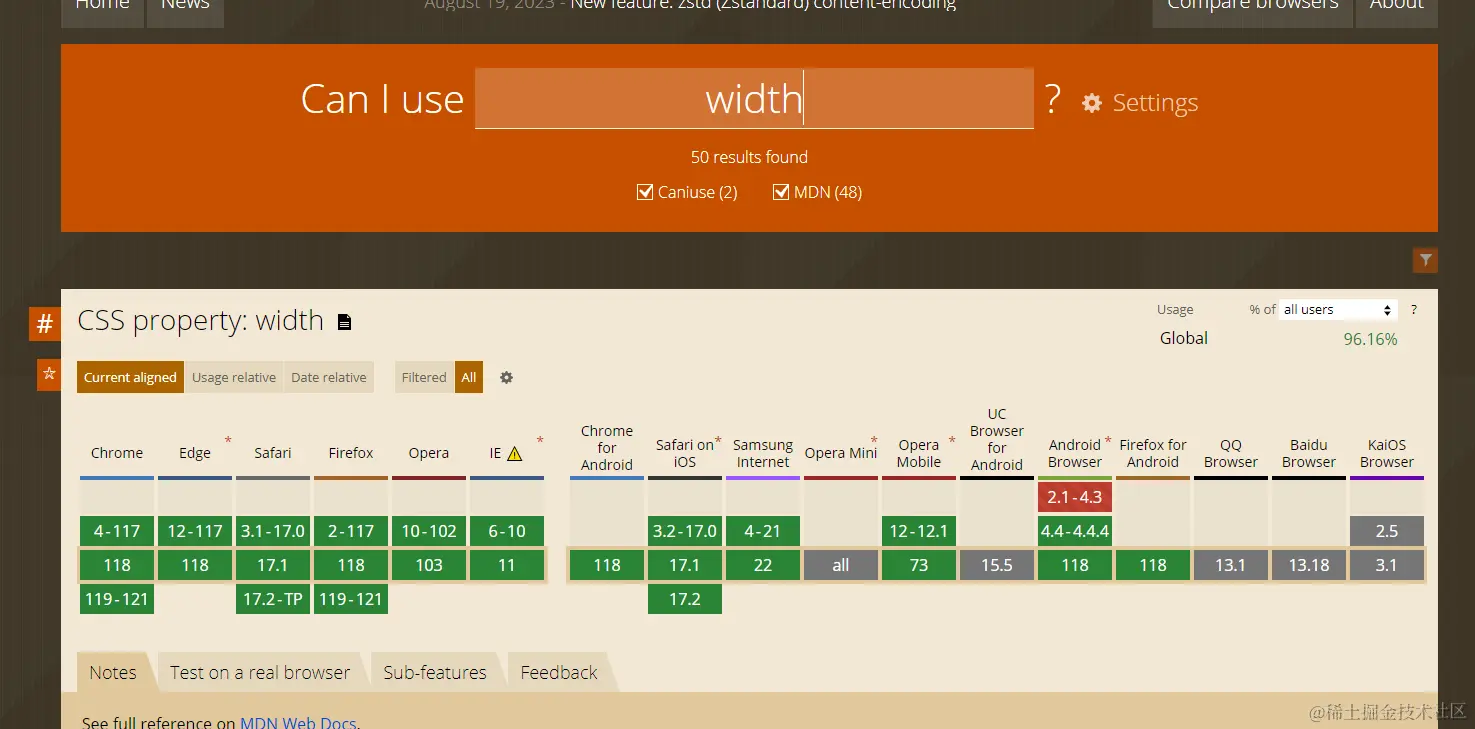
Task: Select Opera versions 10-102 cell
Action: pos(429,531)
